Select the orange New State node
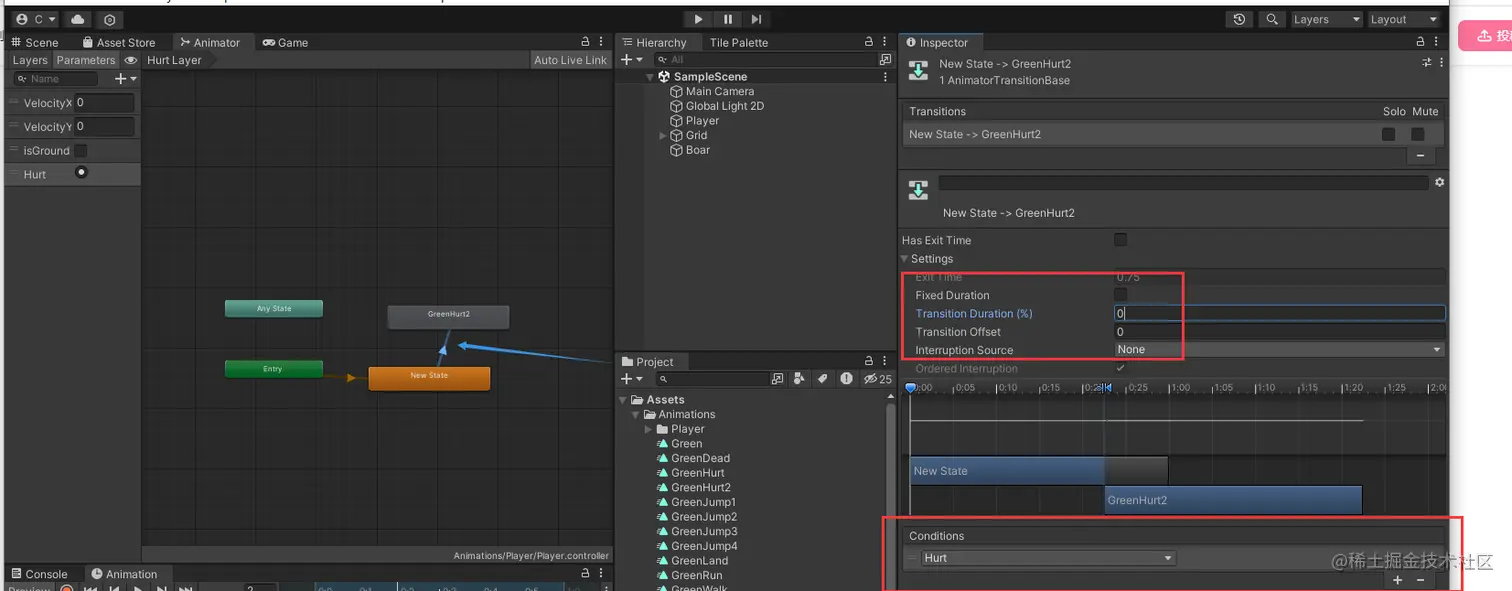Image resolution: width=1512 pixels, height=591 pixels. pyautogui.click(x=429, y=378)
